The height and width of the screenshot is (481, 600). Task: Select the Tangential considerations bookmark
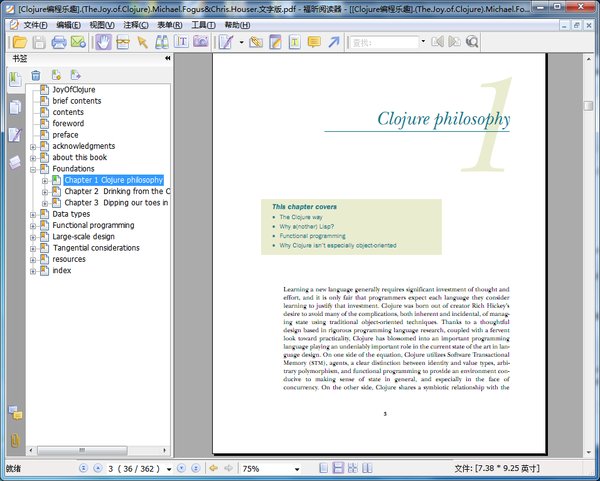[x=96, y=248]
